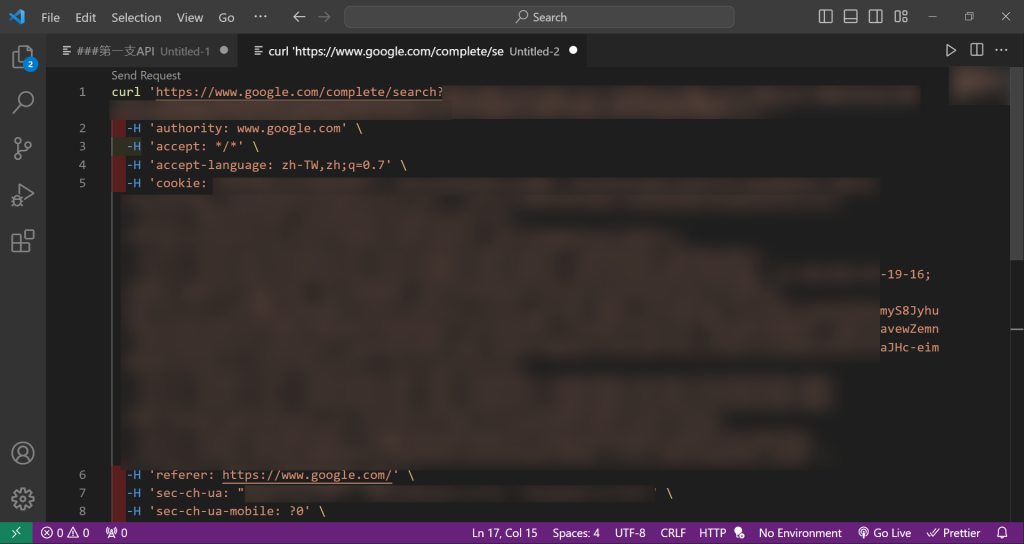Open the Explorer view in activity bar
1024x544 pixels.
click(x=23, y=57)
